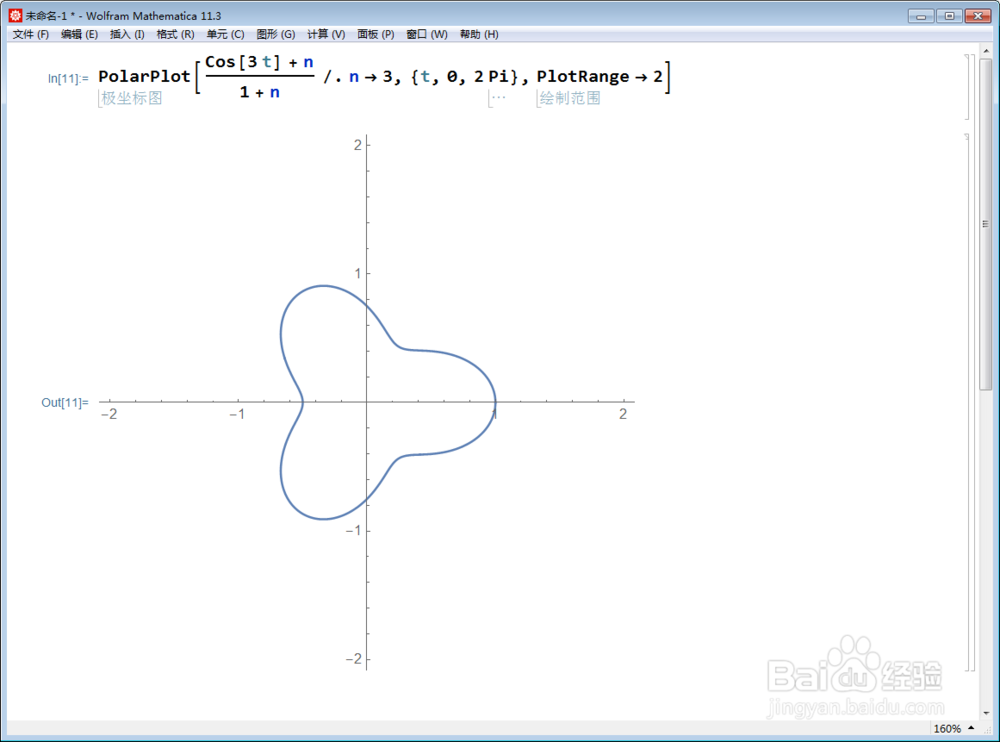This screenshot has height=742, width=1000.
Task: Click scroll up arrow of vertical scrollbar
Action: pos(986,50)
